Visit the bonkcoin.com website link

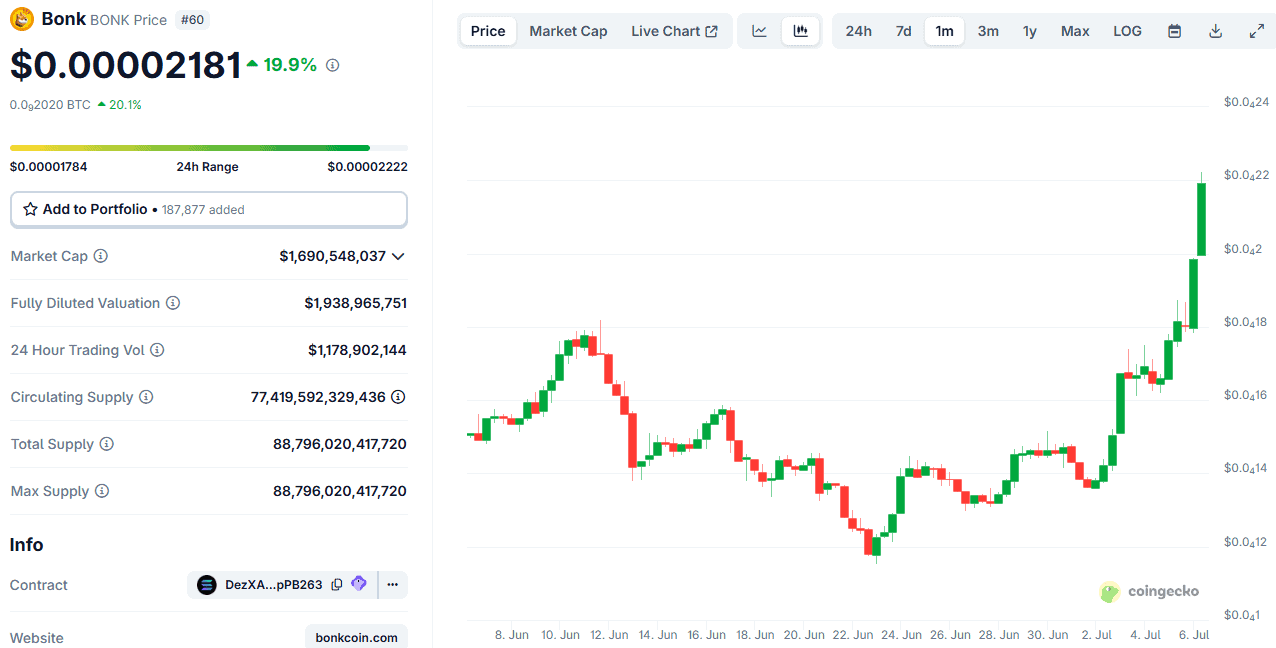(x=356, y=637)
